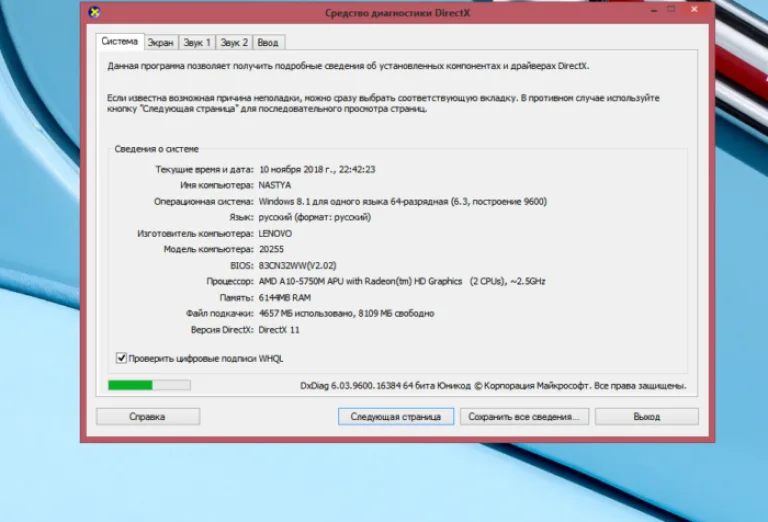Click the intro line starting Данная программа позволяет
This screenshot has width=768, height=522.
click(348, 66)
